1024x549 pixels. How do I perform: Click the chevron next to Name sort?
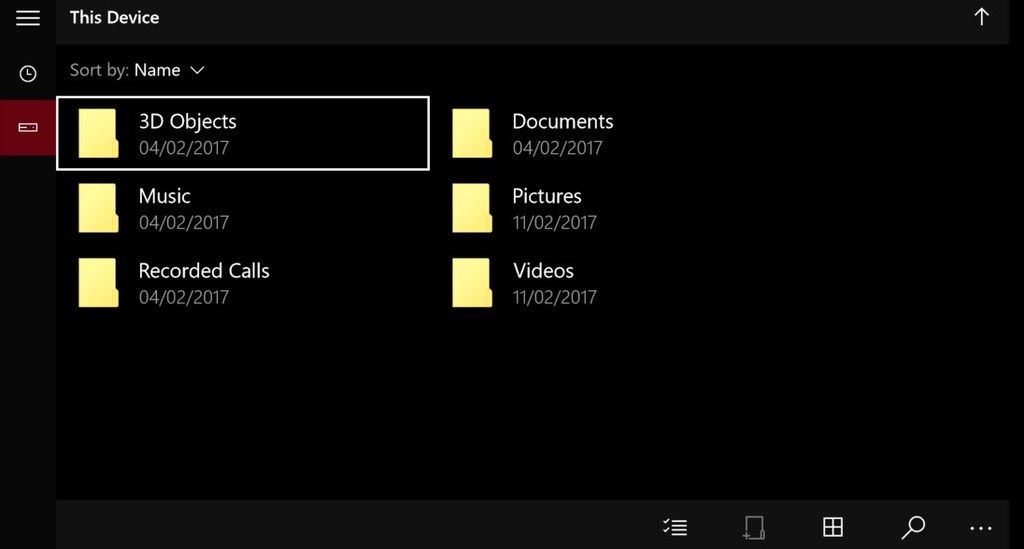pyautogui.click(x=197, y=70)
